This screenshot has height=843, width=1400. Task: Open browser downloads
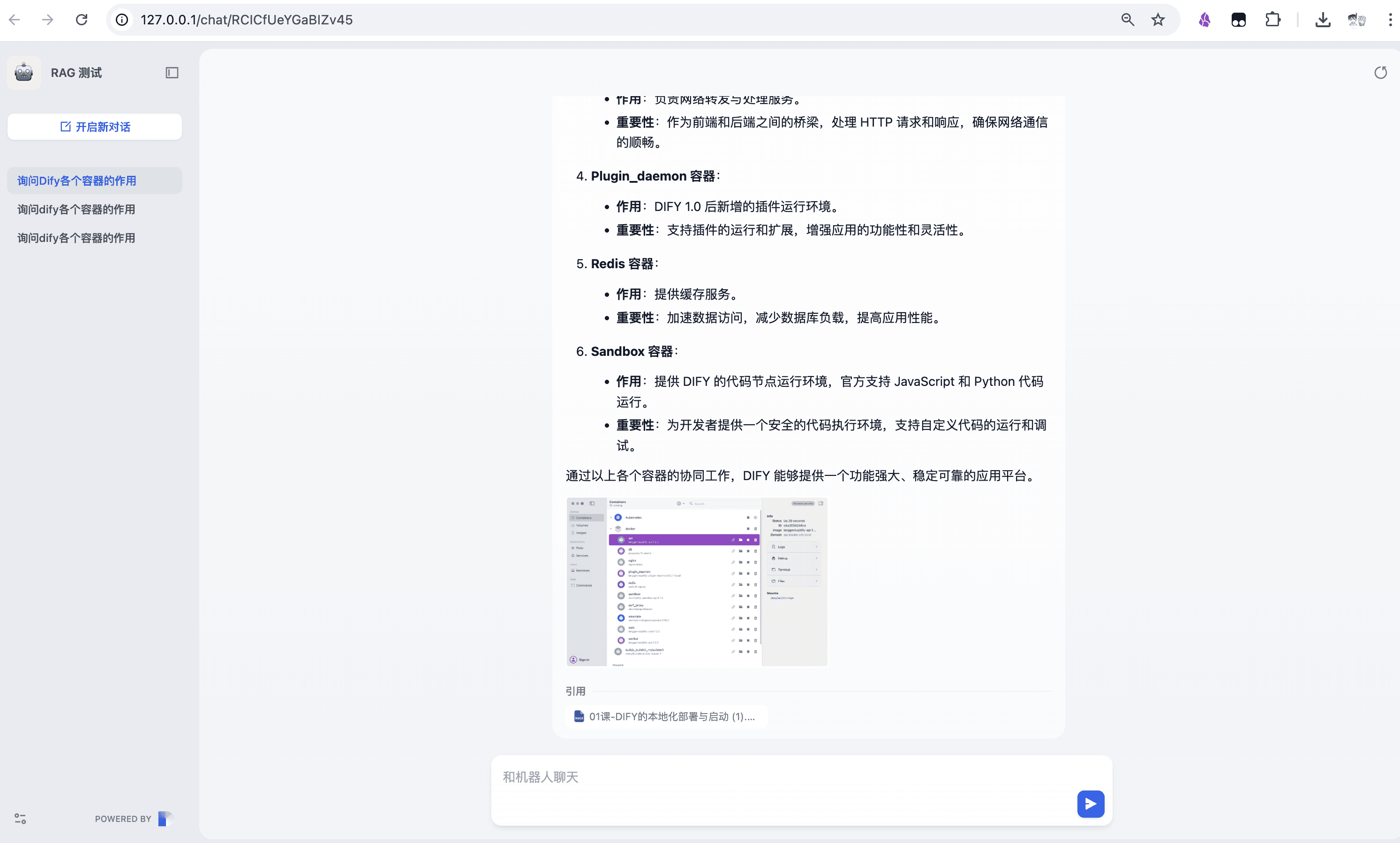coord(1323,20)
